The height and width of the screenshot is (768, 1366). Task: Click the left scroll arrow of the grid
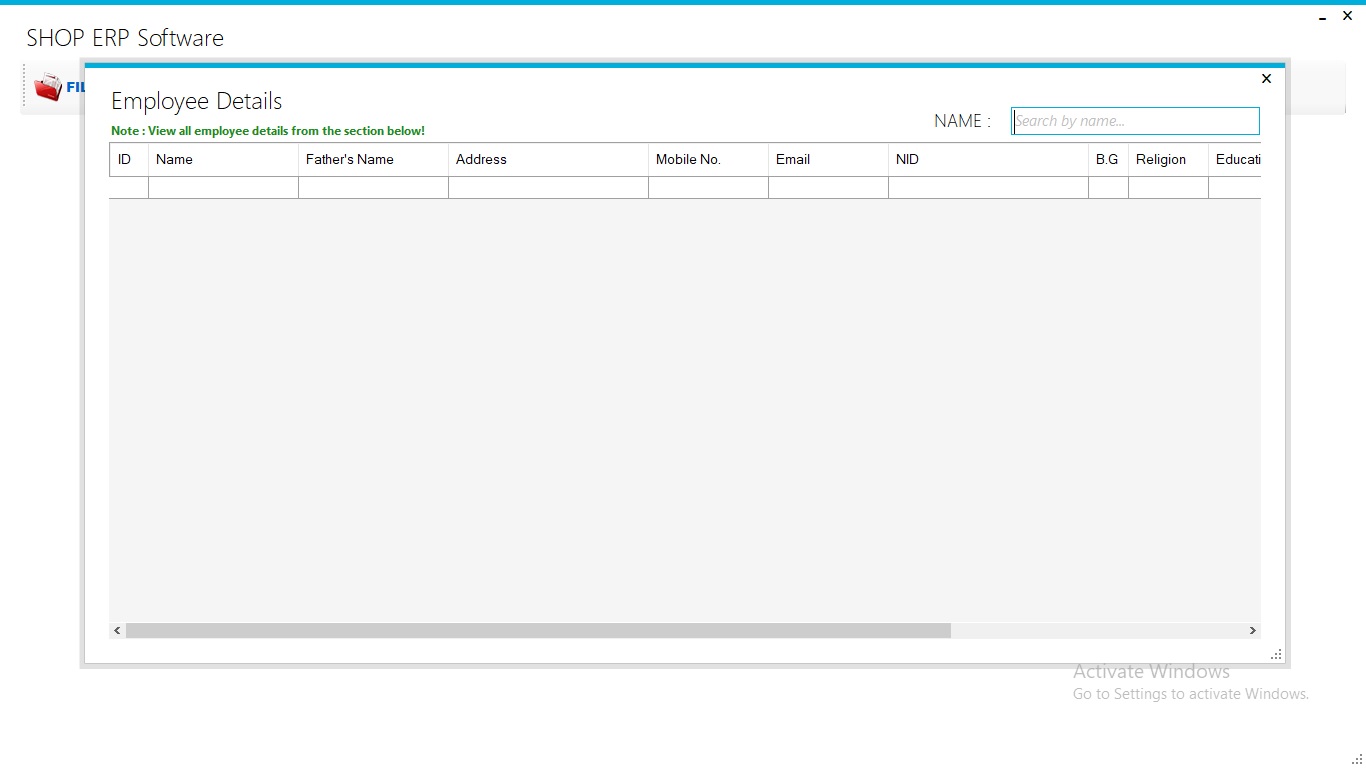click(116, 630)
